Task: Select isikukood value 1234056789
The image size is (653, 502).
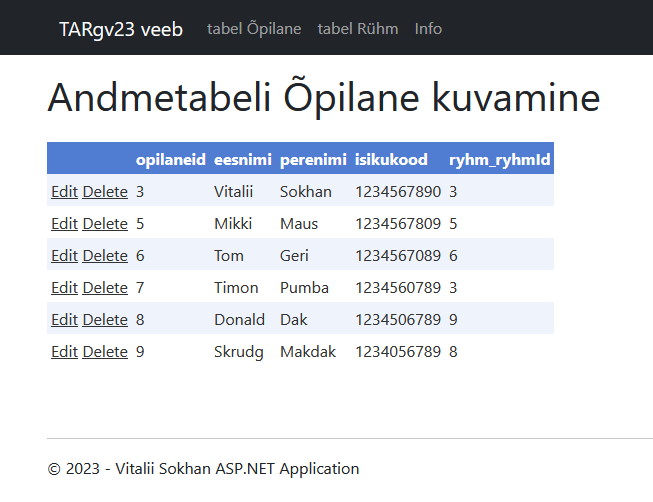Action: [x=398, y=352]
